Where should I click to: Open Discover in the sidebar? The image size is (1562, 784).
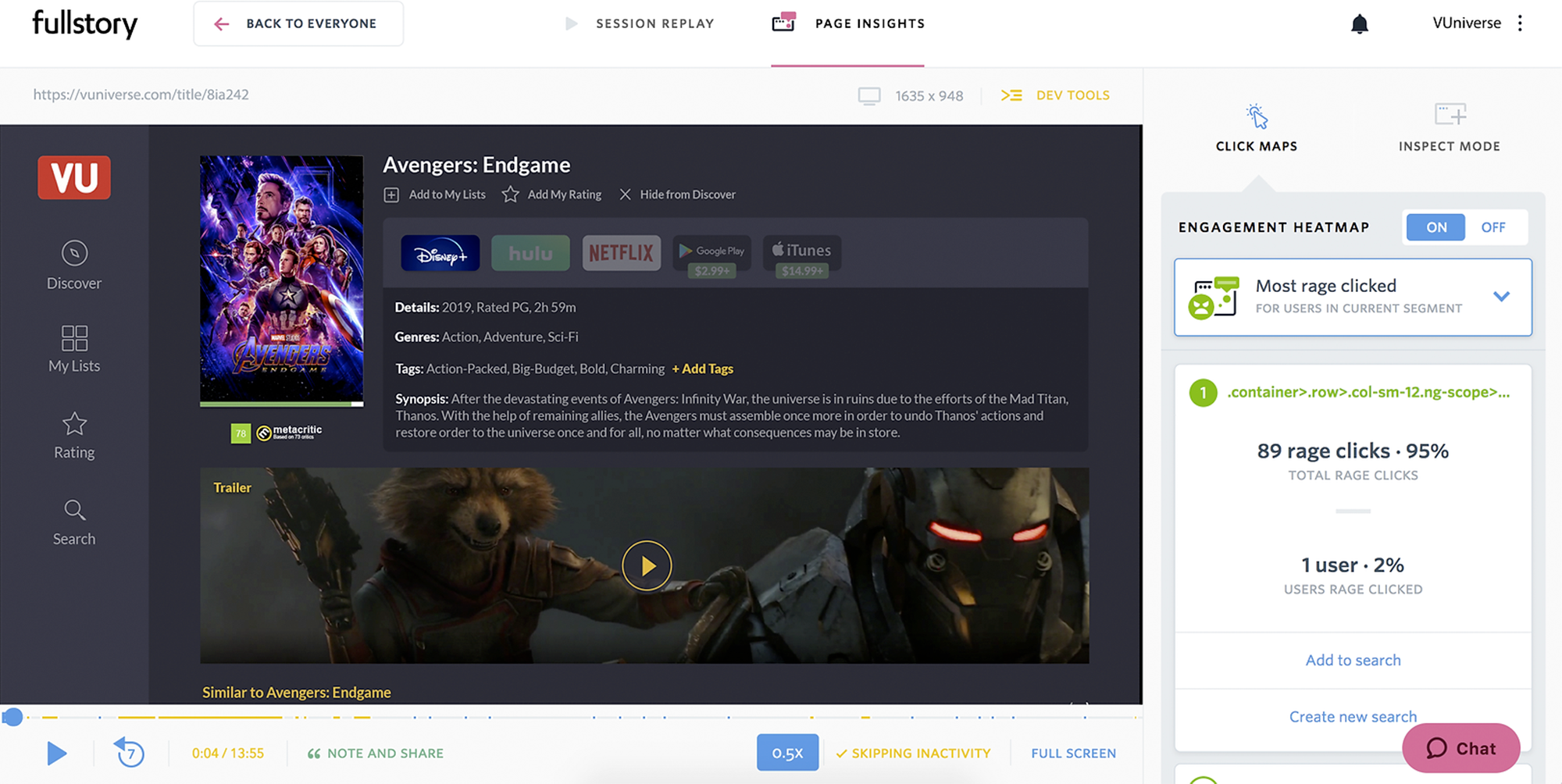pos(74,265)
